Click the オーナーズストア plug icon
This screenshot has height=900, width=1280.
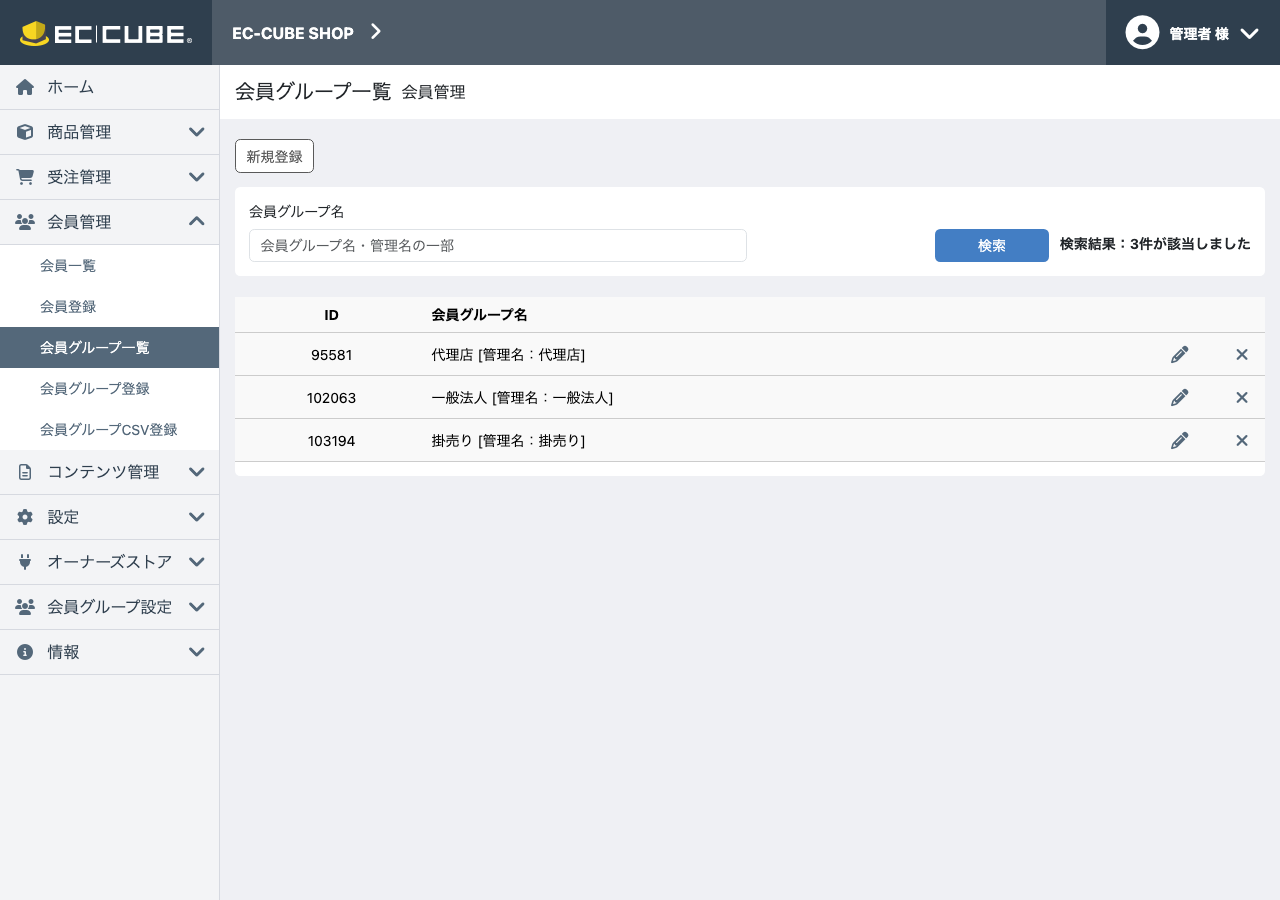coord(25,562)
